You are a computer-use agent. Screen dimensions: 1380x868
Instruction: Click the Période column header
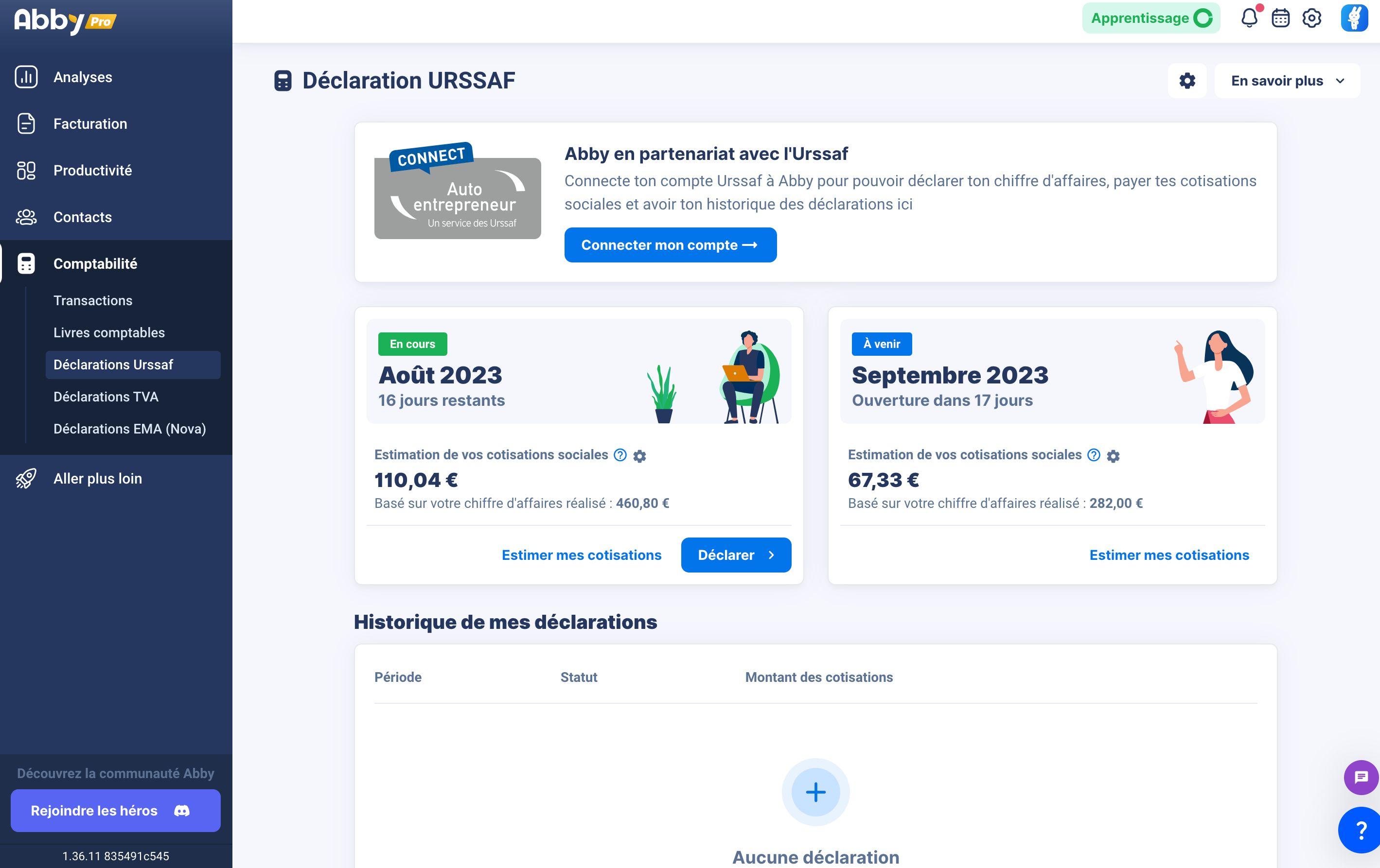pos(398,677)
